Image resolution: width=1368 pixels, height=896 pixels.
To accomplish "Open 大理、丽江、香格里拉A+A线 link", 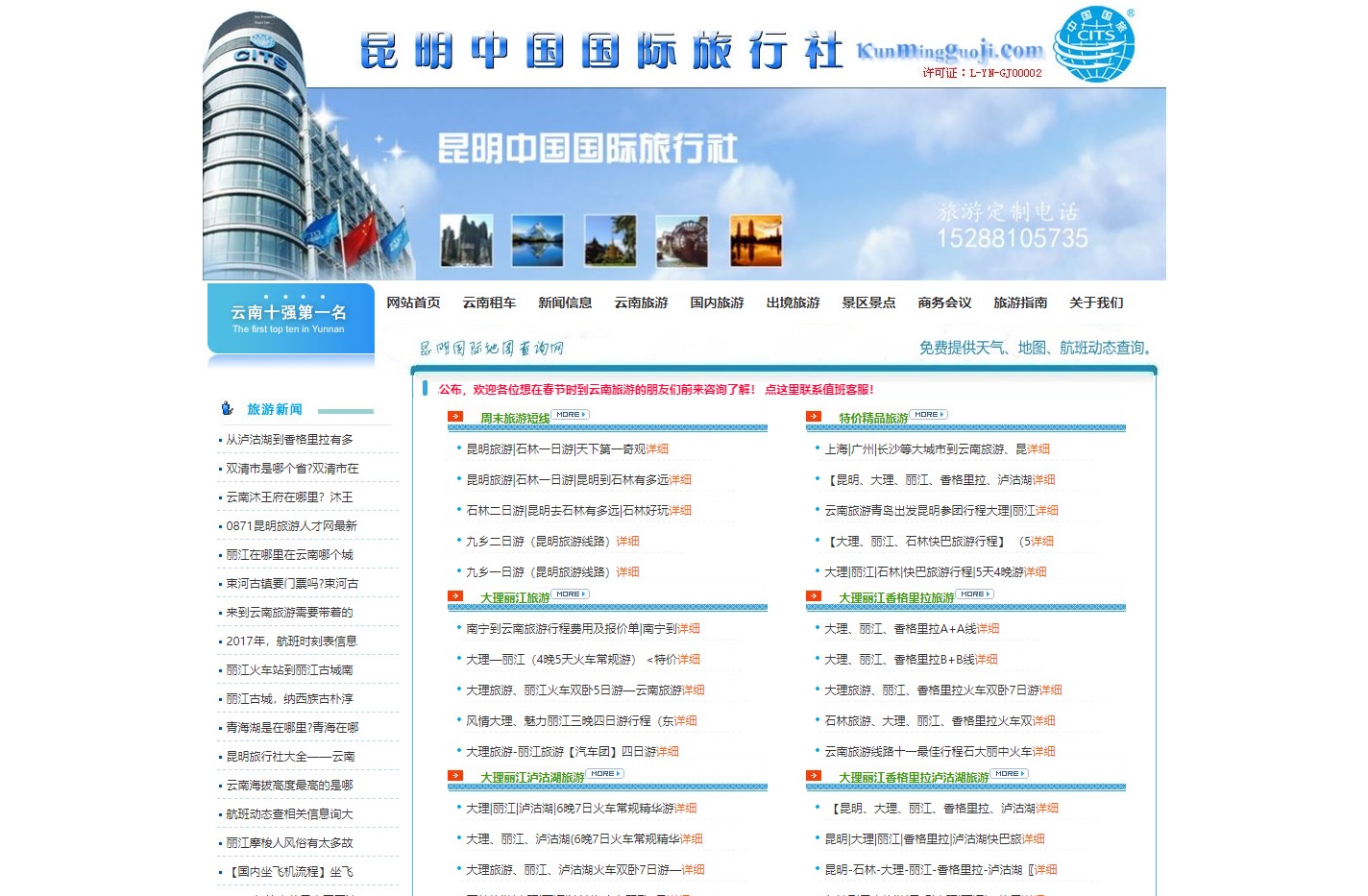I will (900, 629).
